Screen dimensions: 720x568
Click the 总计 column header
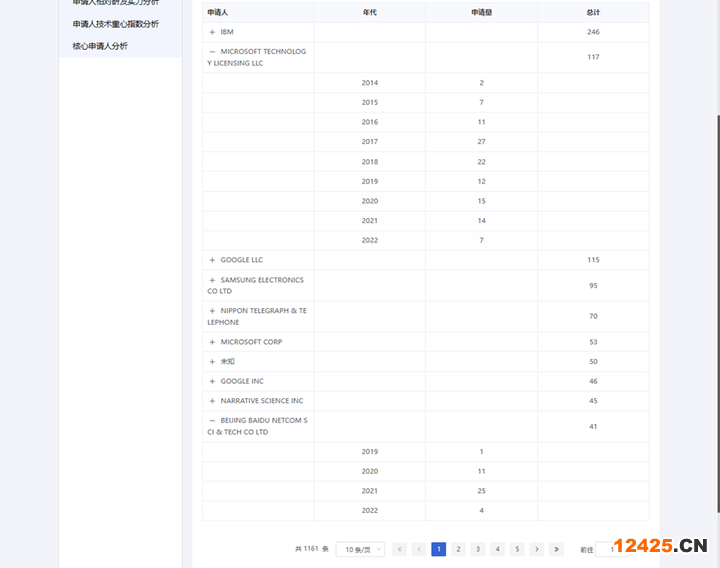click(x=593, y=13)
